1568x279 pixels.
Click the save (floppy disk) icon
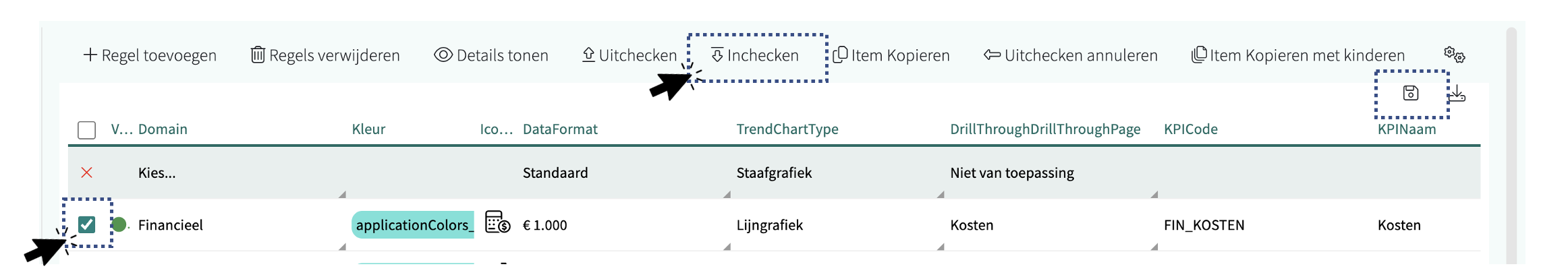1410,94
